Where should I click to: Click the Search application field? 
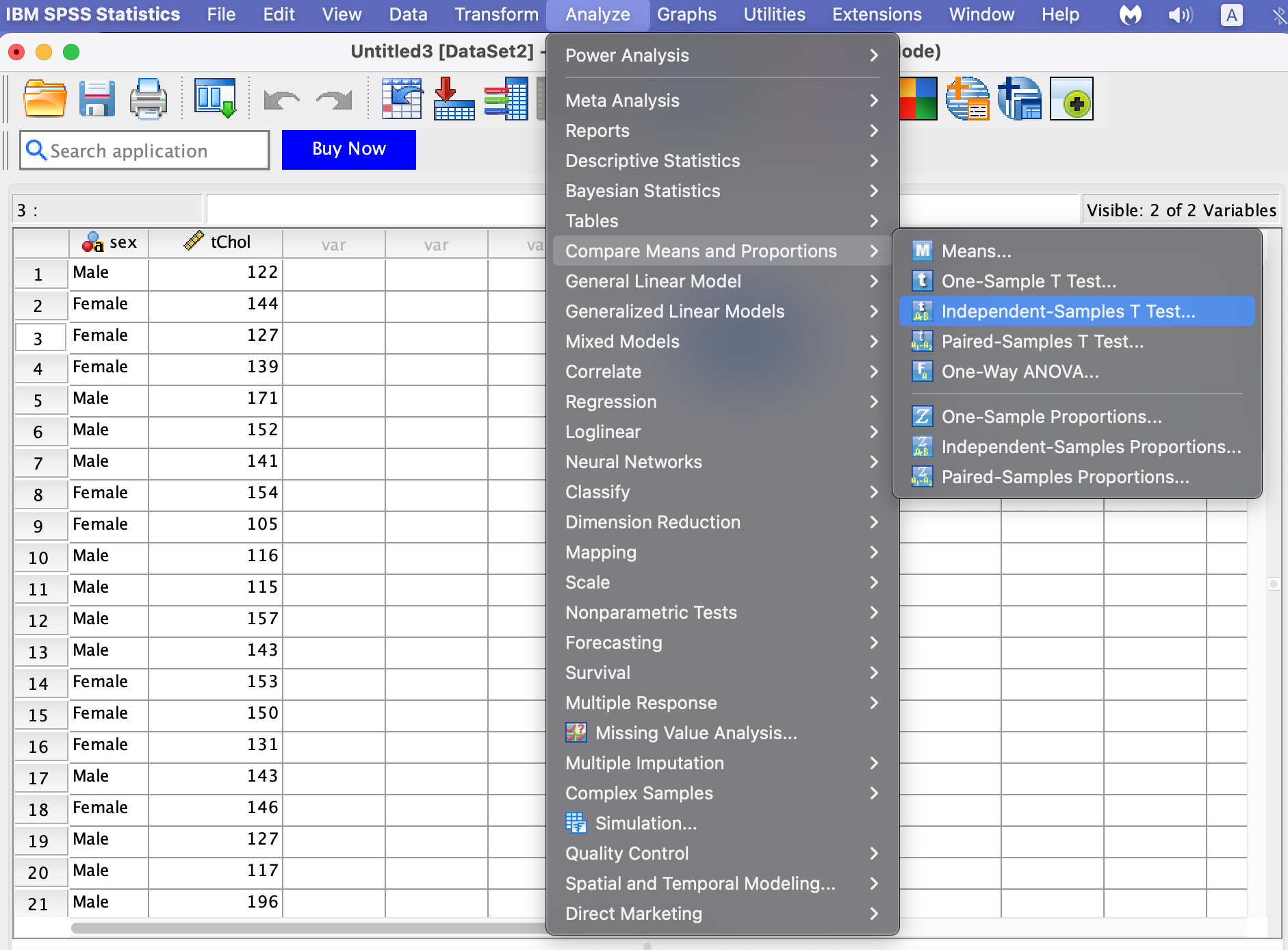click(x=144, y=150)
